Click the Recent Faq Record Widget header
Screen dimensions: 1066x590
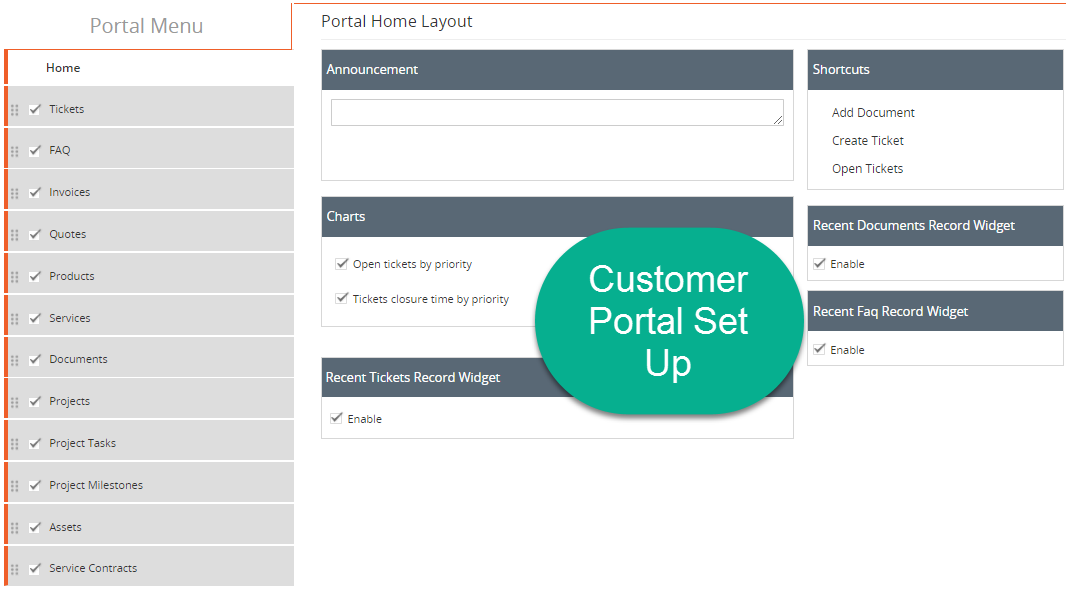[935, 311]
